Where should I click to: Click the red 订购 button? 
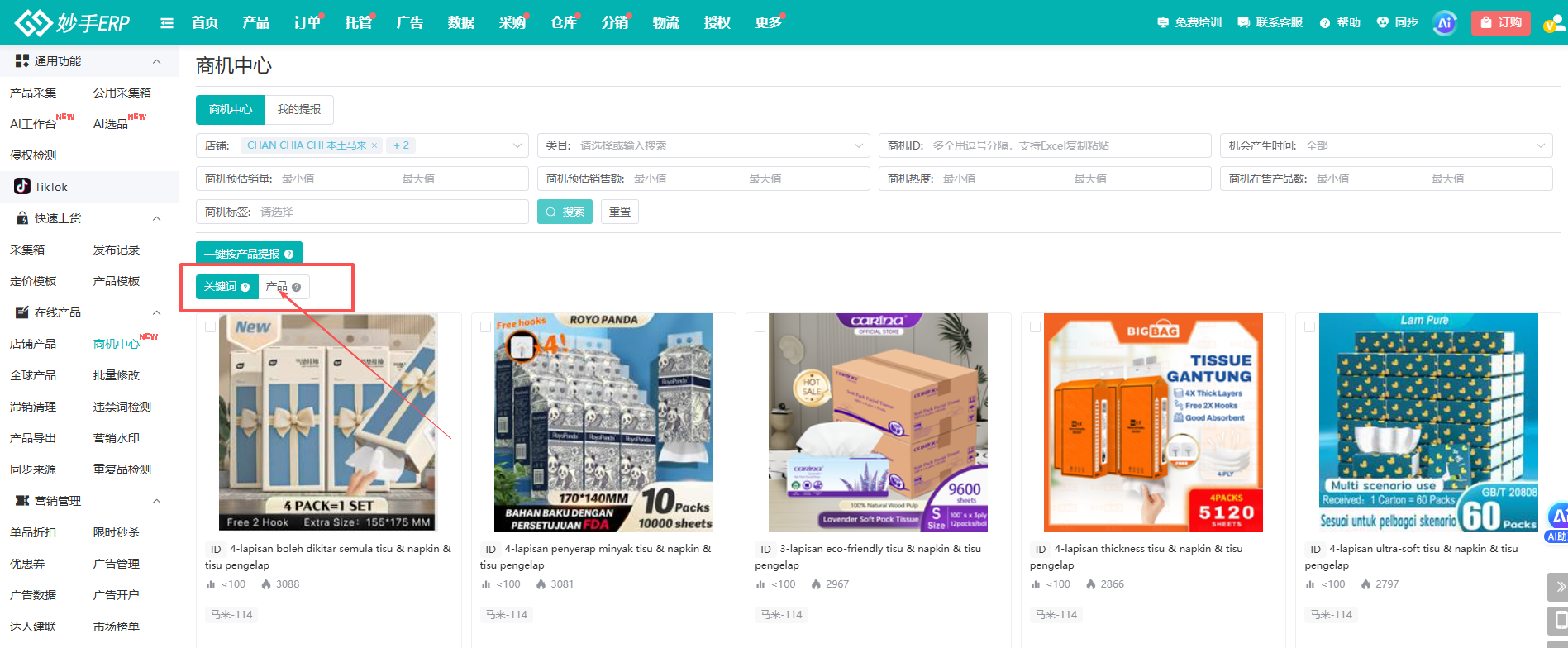(x=1501, y=22)
